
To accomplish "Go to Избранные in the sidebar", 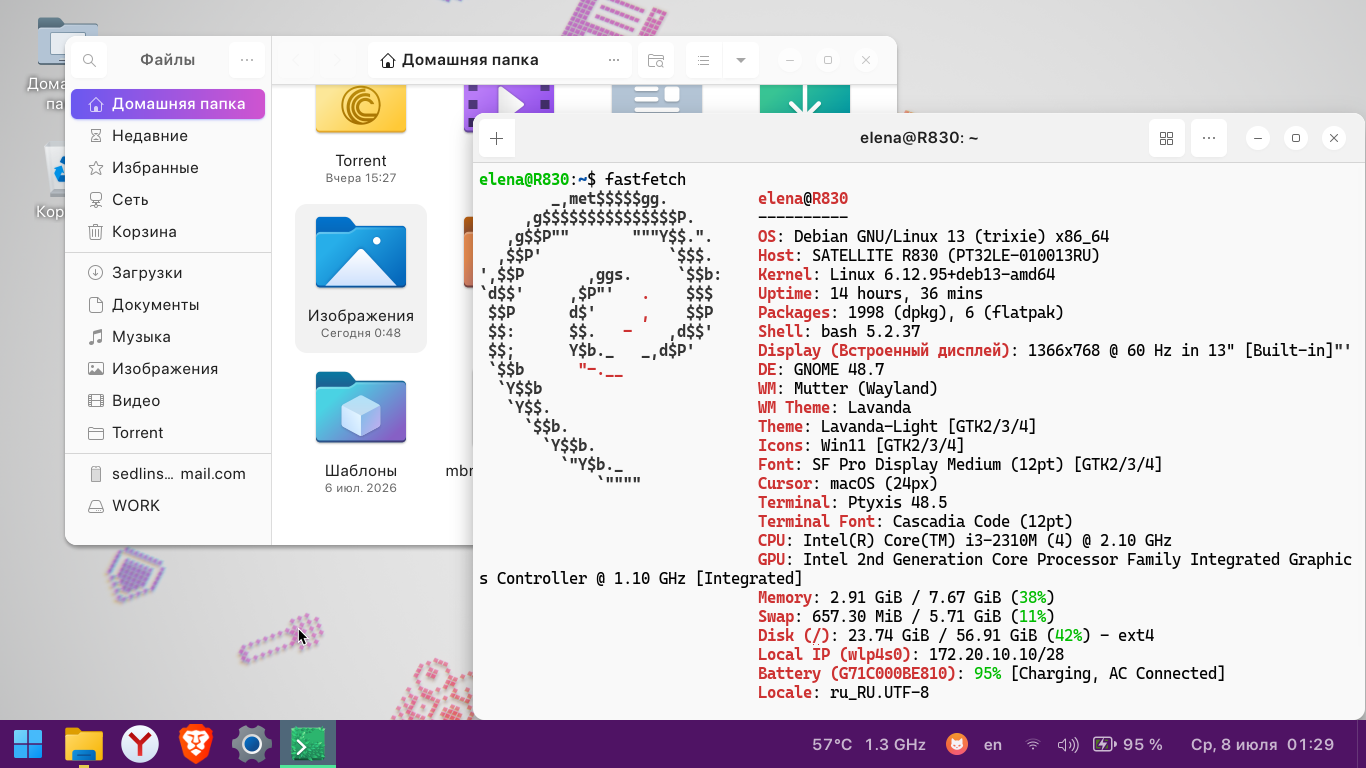I will click(x=168, y=168).
